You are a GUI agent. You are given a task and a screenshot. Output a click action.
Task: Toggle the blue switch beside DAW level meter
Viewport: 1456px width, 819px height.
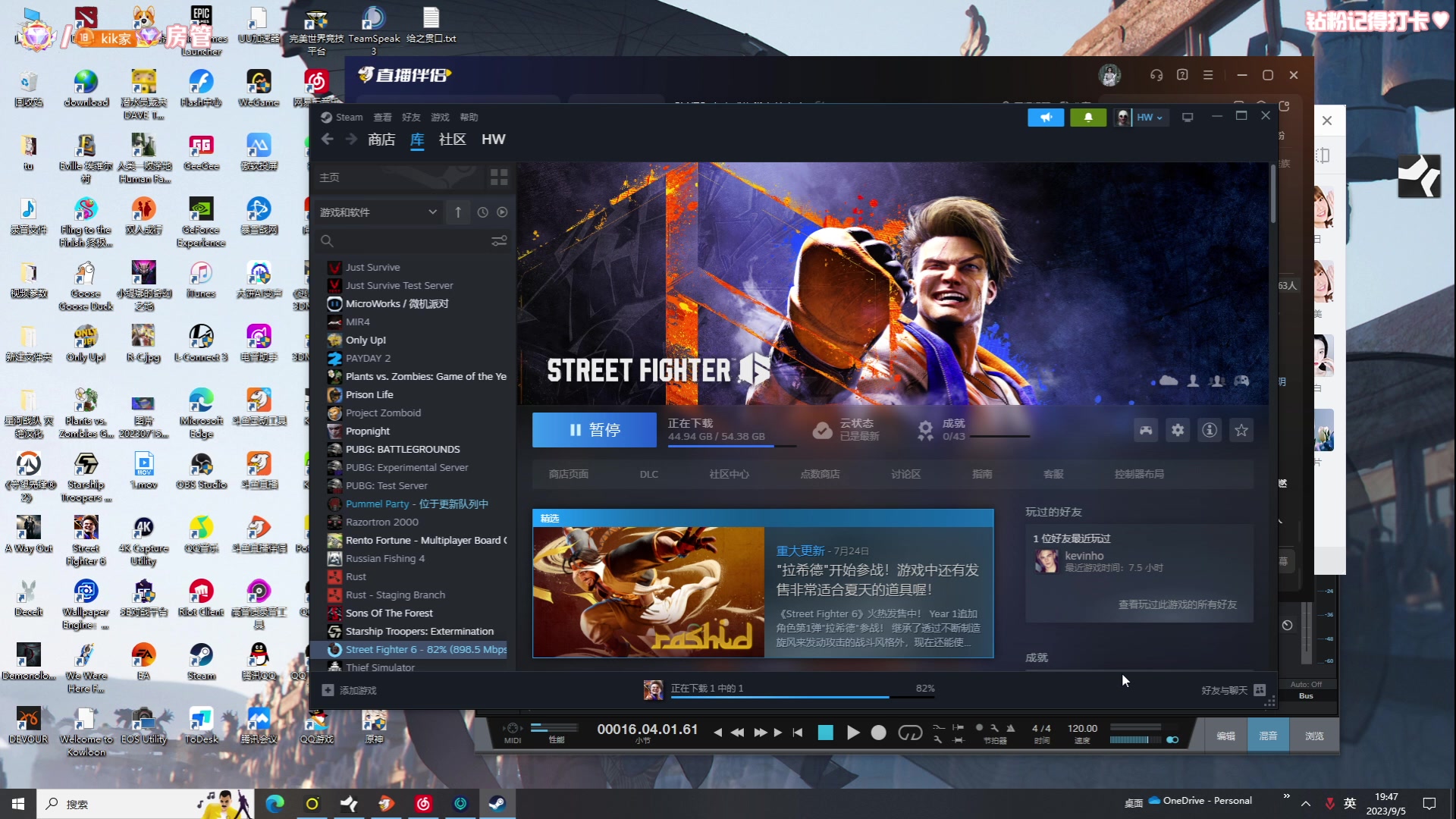point(1172,739)
